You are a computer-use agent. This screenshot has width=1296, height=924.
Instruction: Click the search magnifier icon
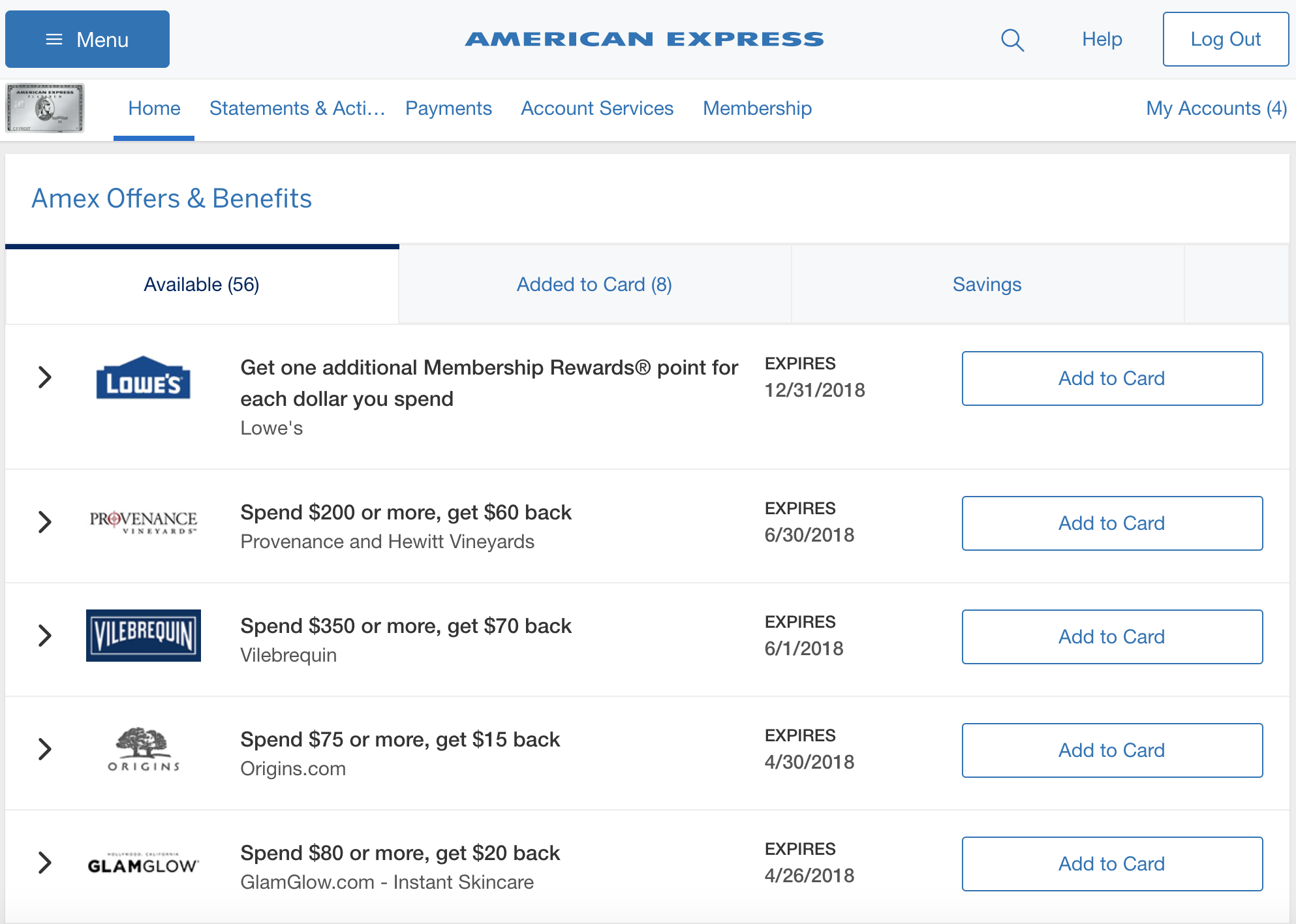click(1012, 40)
